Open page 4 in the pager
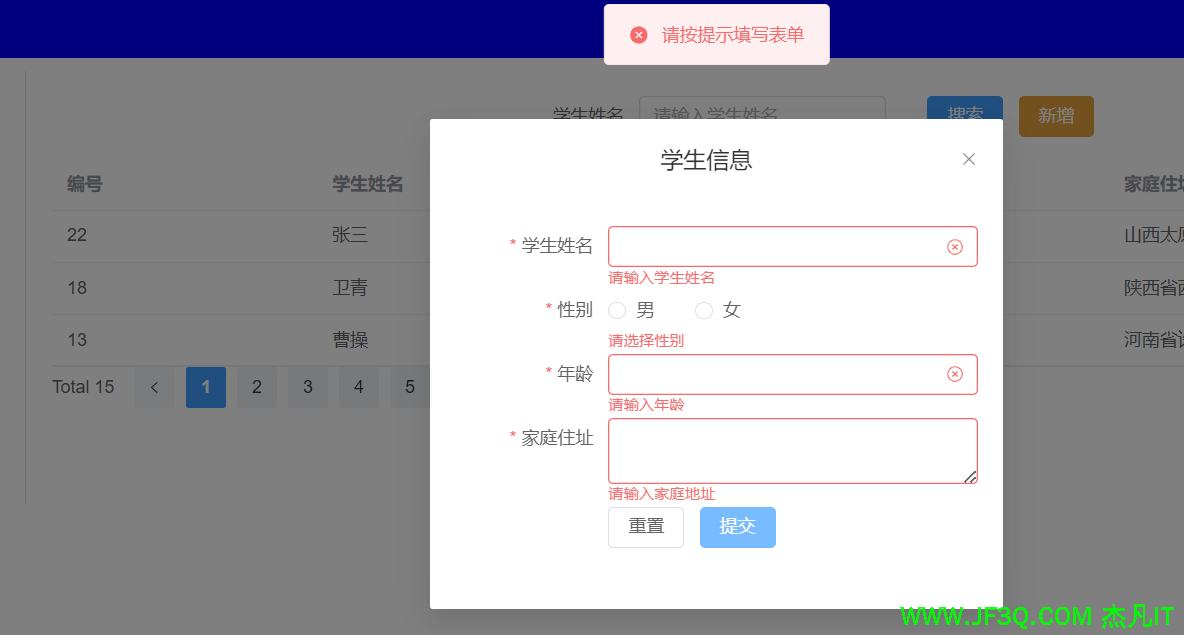 point(359,387)
